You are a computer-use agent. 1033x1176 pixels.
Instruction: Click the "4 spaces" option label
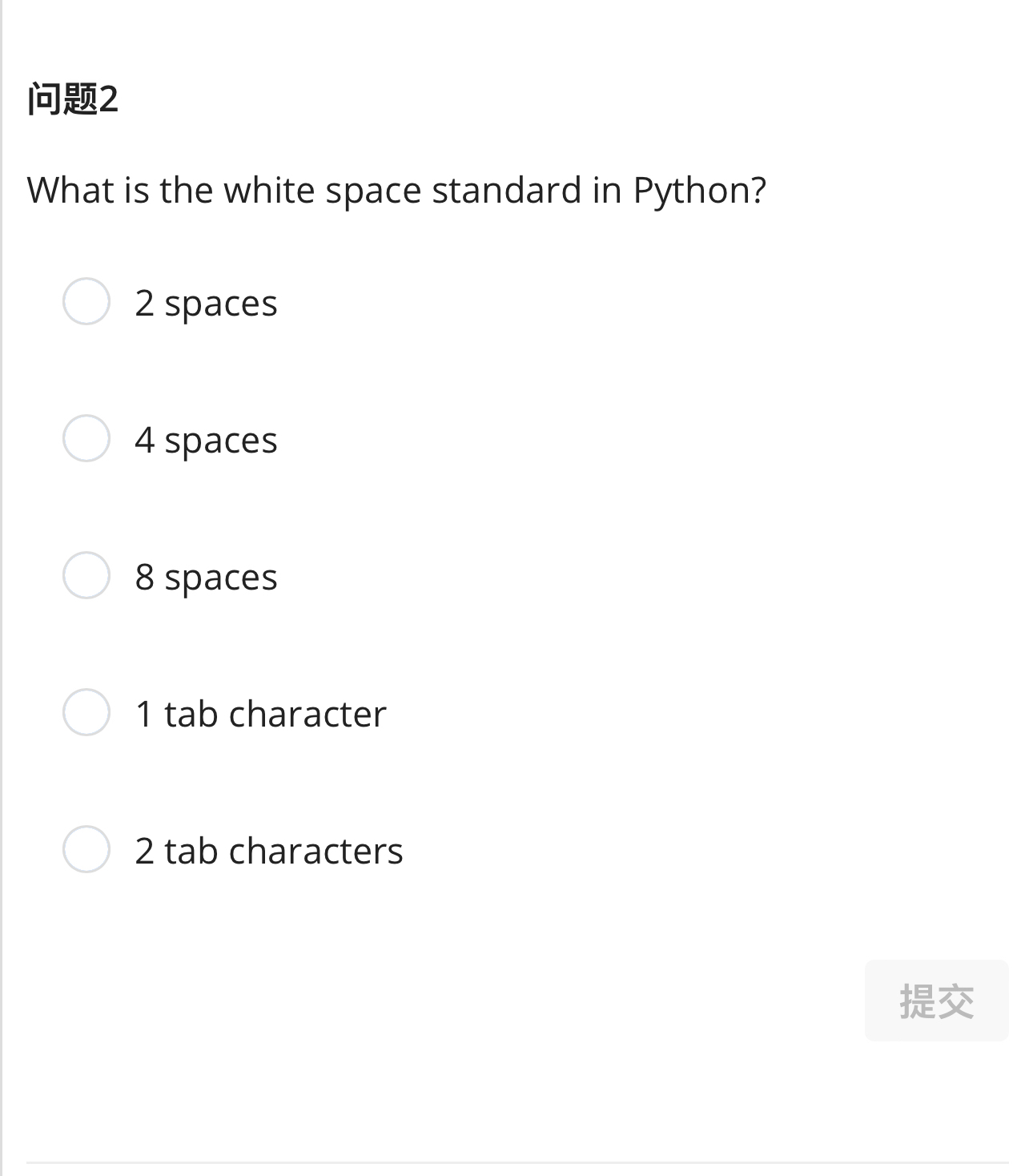point(206,440)
